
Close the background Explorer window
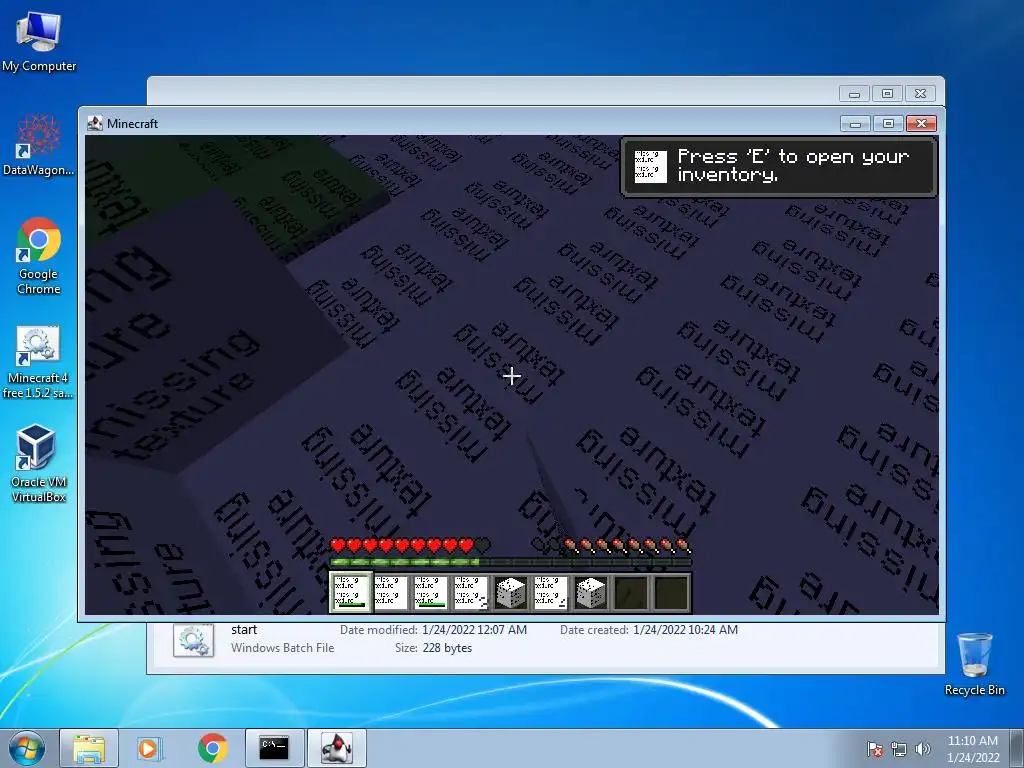point(921,94)
